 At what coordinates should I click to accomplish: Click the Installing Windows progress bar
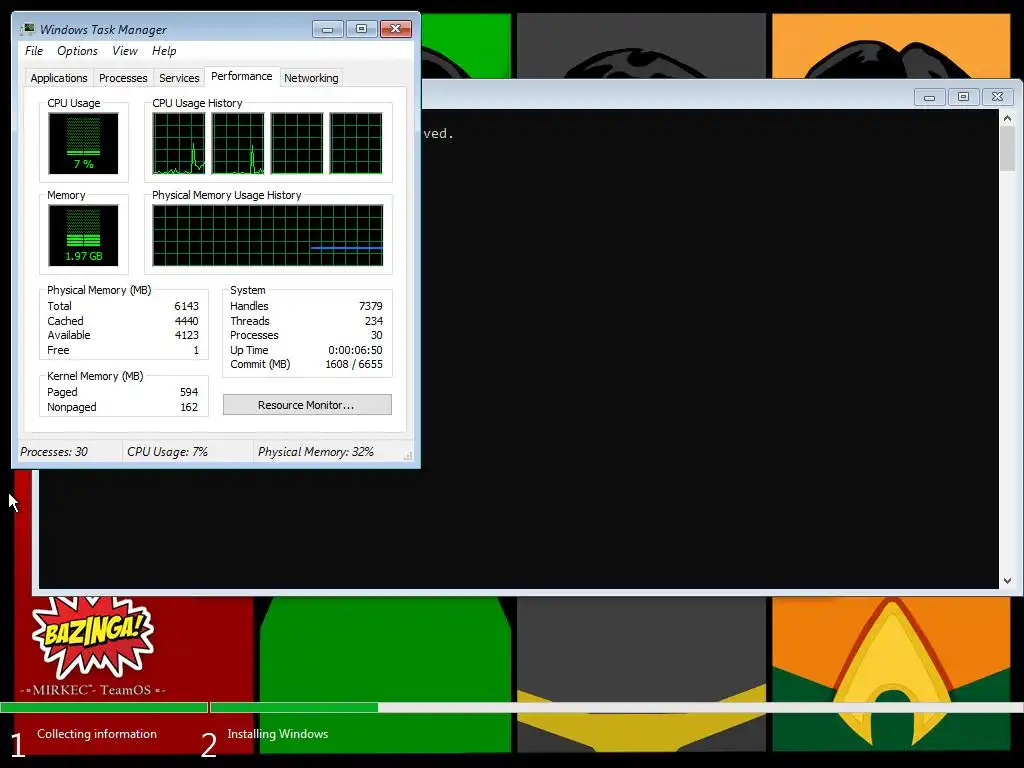(616, 707)
